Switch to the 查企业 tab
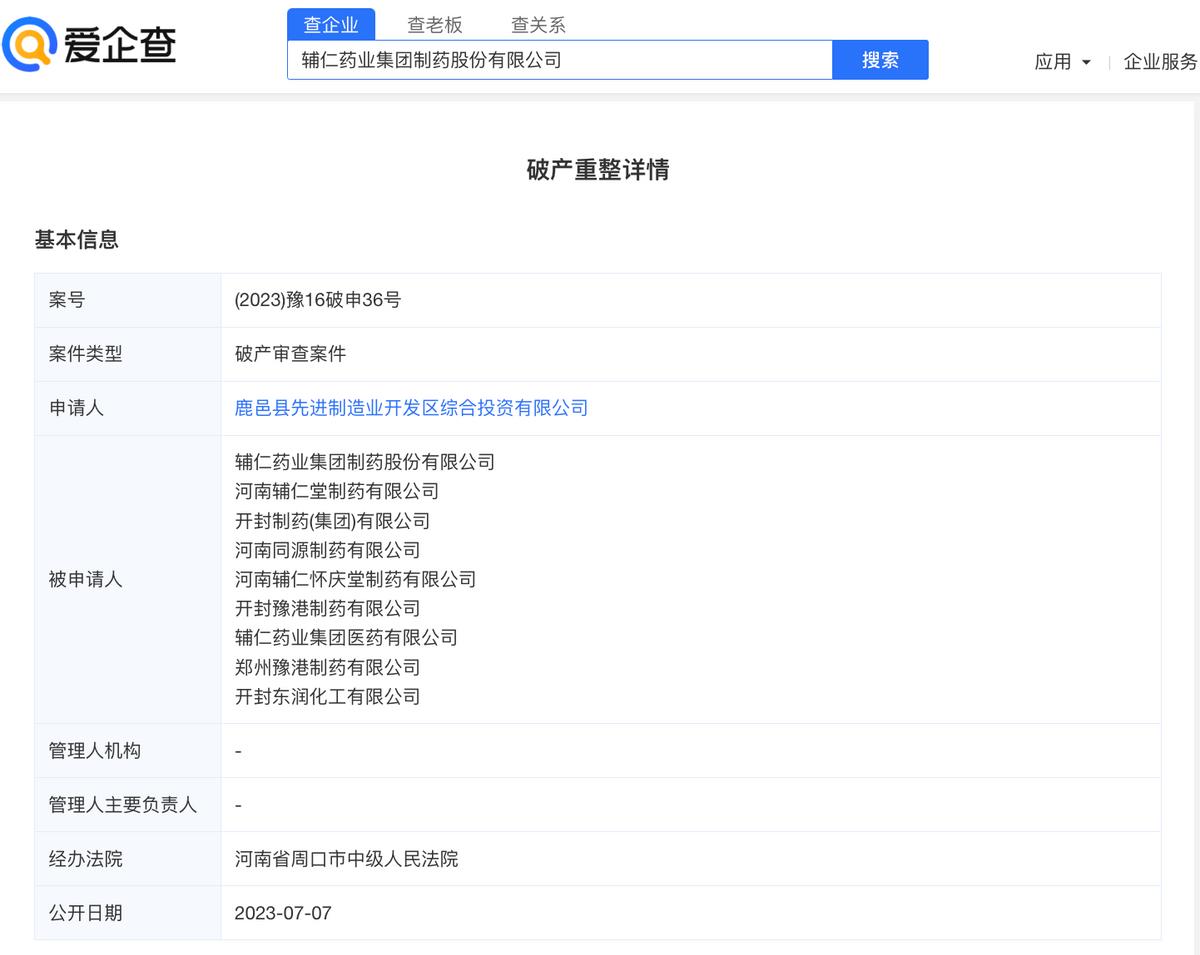1200x955 pixels. point(331,25)
